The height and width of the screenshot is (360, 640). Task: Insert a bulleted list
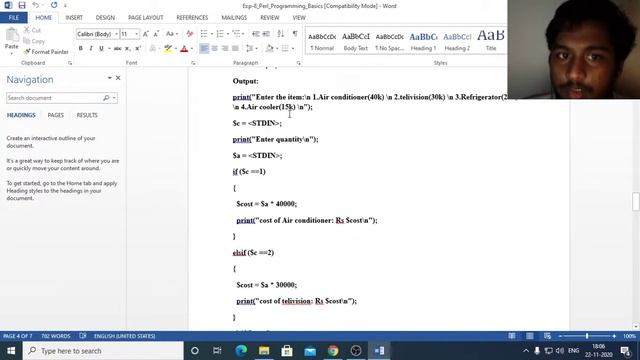point(204,34)
